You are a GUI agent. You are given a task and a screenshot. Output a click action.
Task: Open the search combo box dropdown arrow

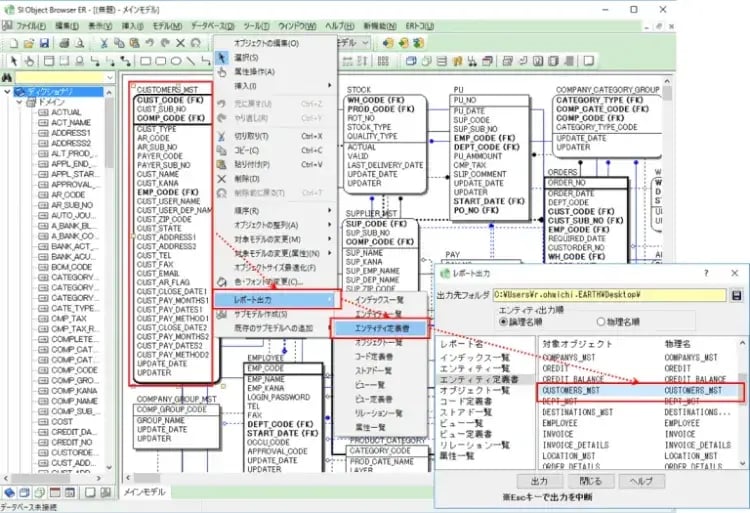click(110, 77)
